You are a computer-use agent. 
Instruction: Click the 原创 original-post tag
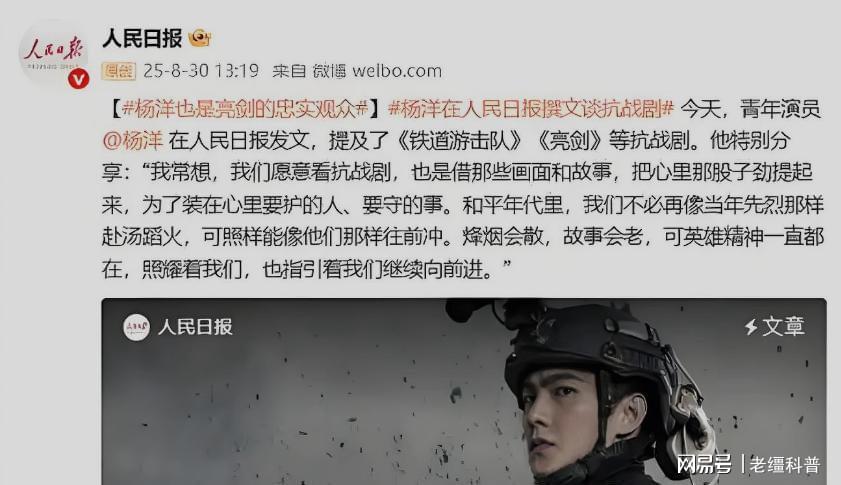click(119, 71)
